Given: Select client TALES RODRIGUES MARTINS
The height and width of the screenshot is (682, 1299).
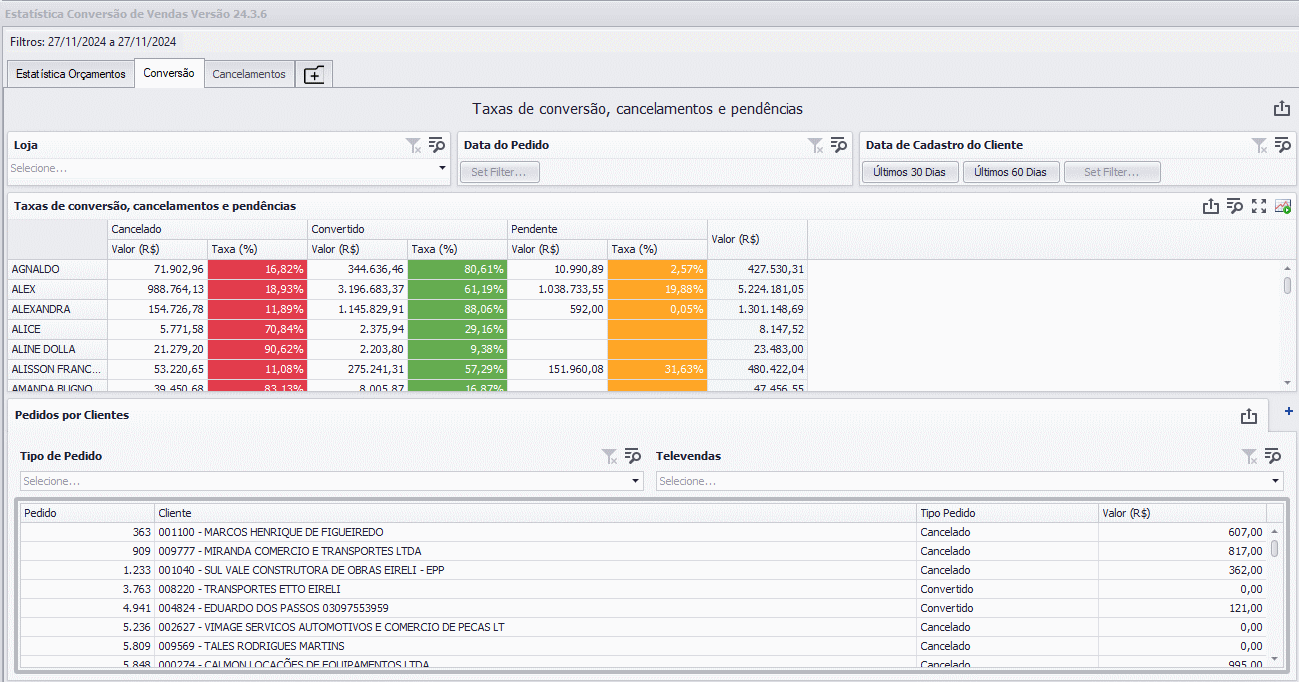Looking at the screenshot, I should (535, 646).
